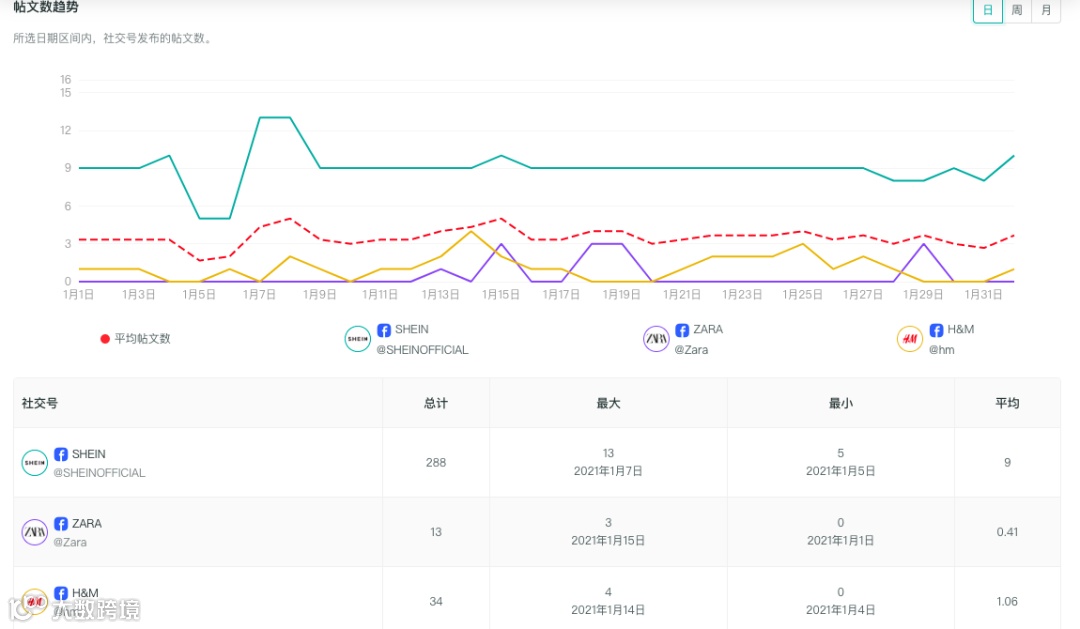Image resolution: width=1080 pixels, height=629 pixels.
Task: Open @hm handle in legend
Action: pos(942,350)
